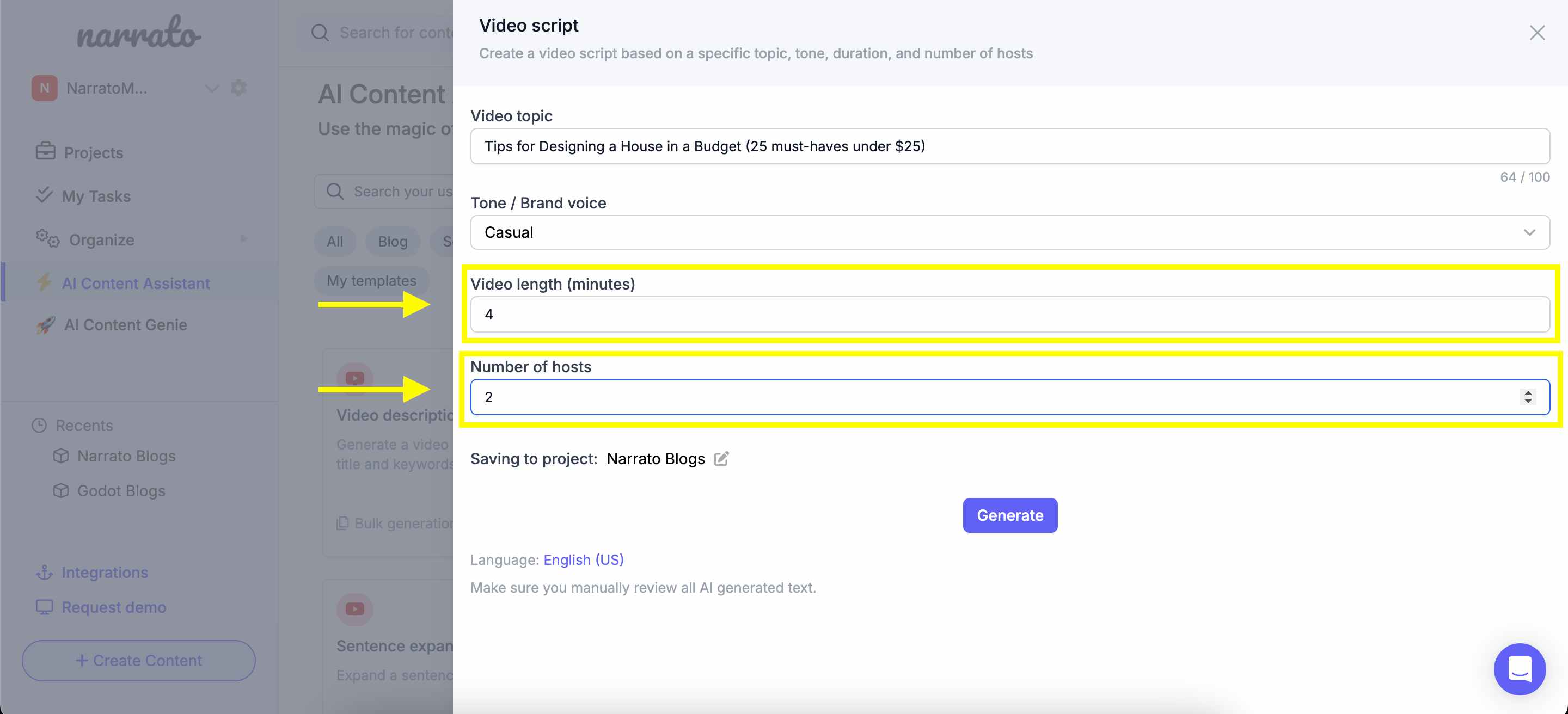Expand the Organize submenu arrow
The image size is (1568, 714).
pos(244,239)
